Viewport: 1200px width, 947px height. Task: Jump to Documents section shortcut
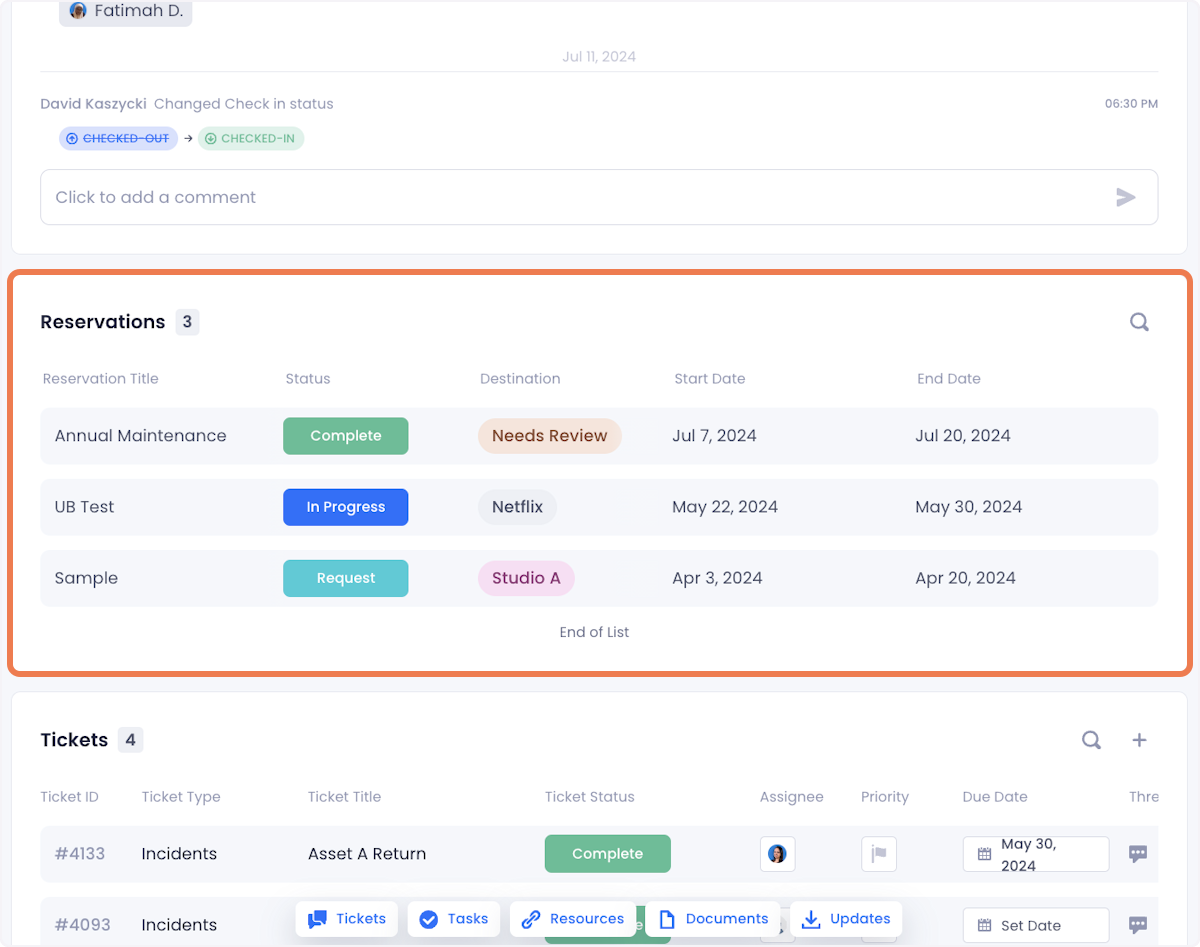pyautogui.click(x=713, y=919)
